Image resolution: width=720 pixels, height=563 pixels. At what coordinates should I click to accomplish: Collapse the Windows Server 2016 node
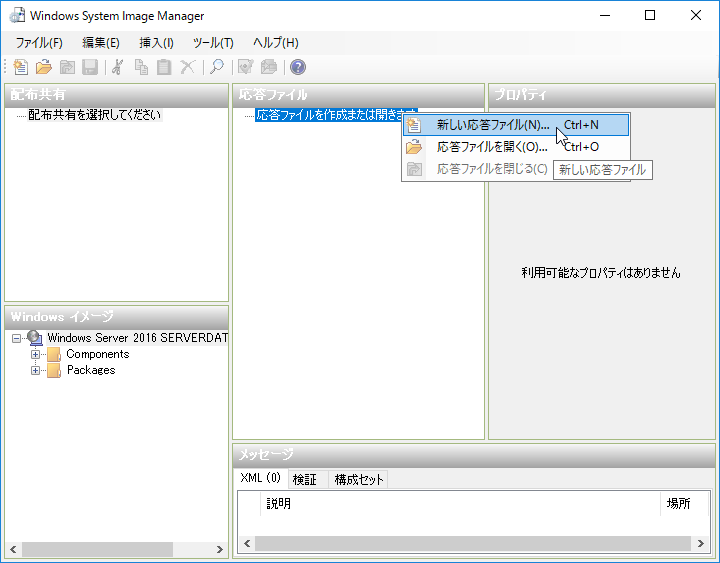pos(17,338)
